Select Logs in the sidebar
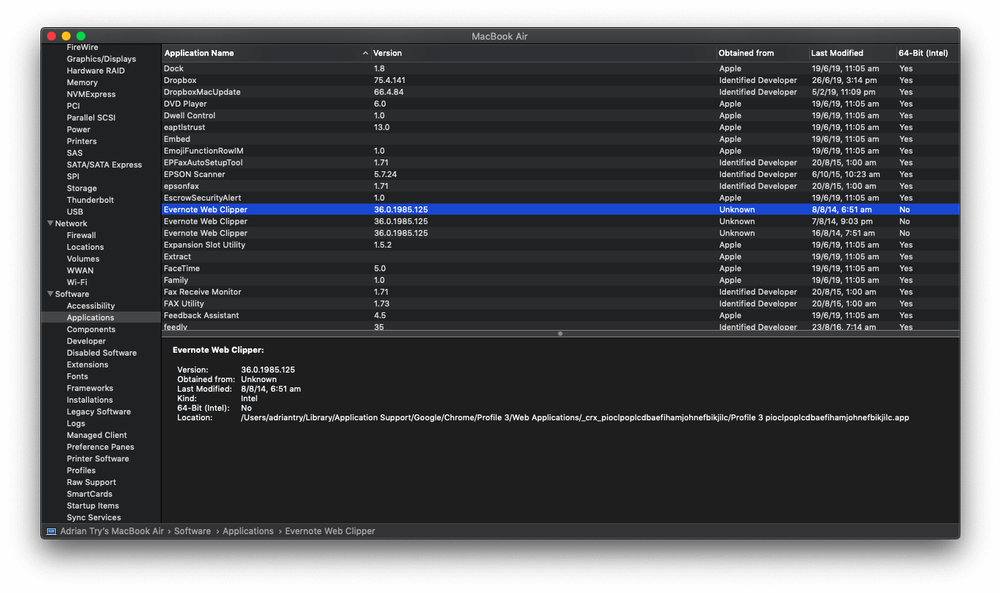 [76, 423]
